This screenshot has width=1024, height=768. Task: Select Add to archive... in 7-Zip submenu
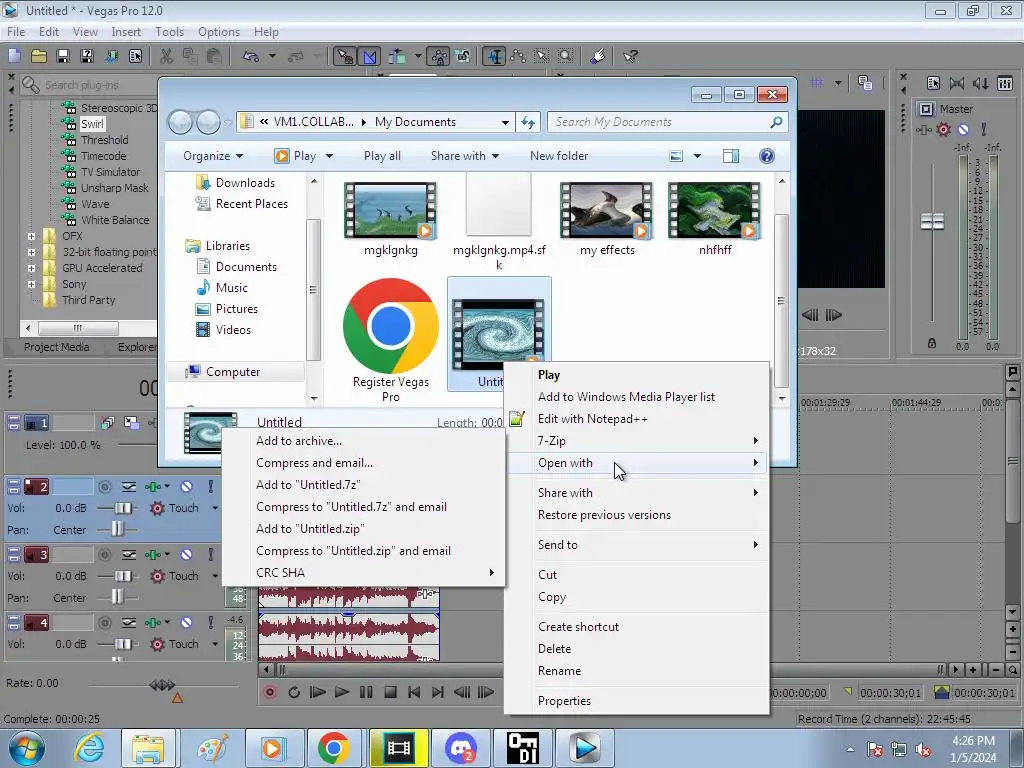point(363,441)
